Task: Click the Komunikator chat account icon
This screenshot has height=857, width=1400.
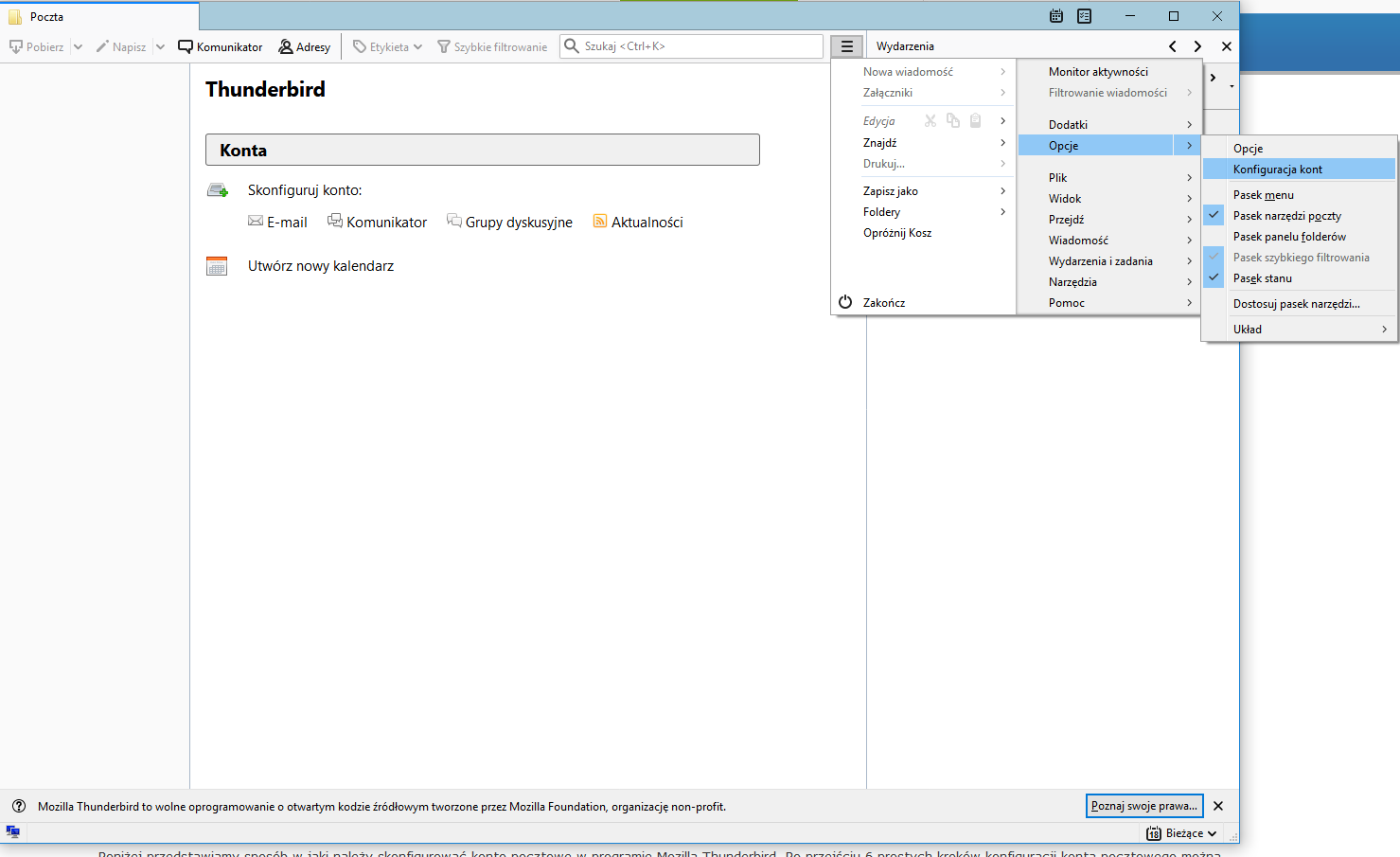Action: (x=335, y=221)
